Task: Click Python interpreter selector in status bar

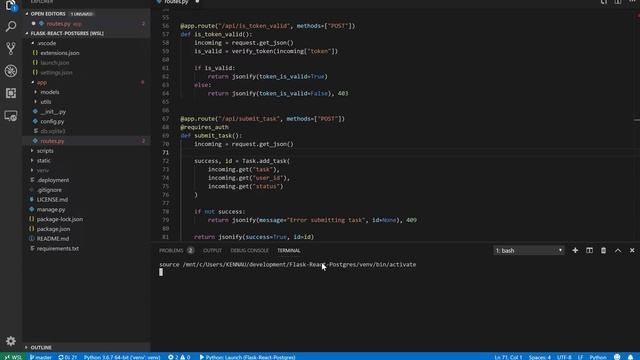Action: click(x=122, y=357)
